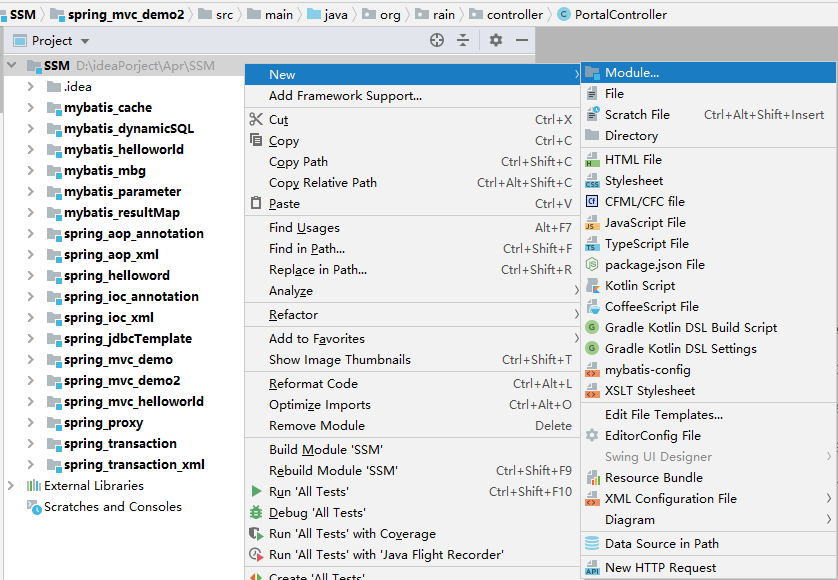This screenshot has width=838, height=580.
Task: Click the locate/scroll-from-source target icon
Action: coord(437,40)
